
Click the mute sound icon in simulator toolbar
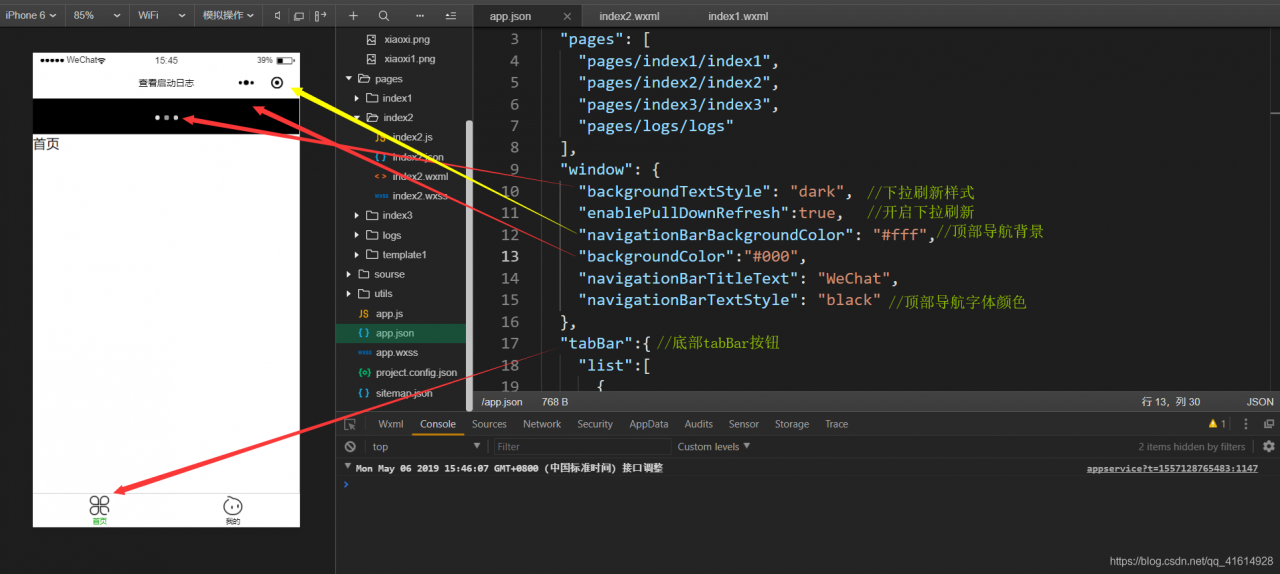(278, 16)
